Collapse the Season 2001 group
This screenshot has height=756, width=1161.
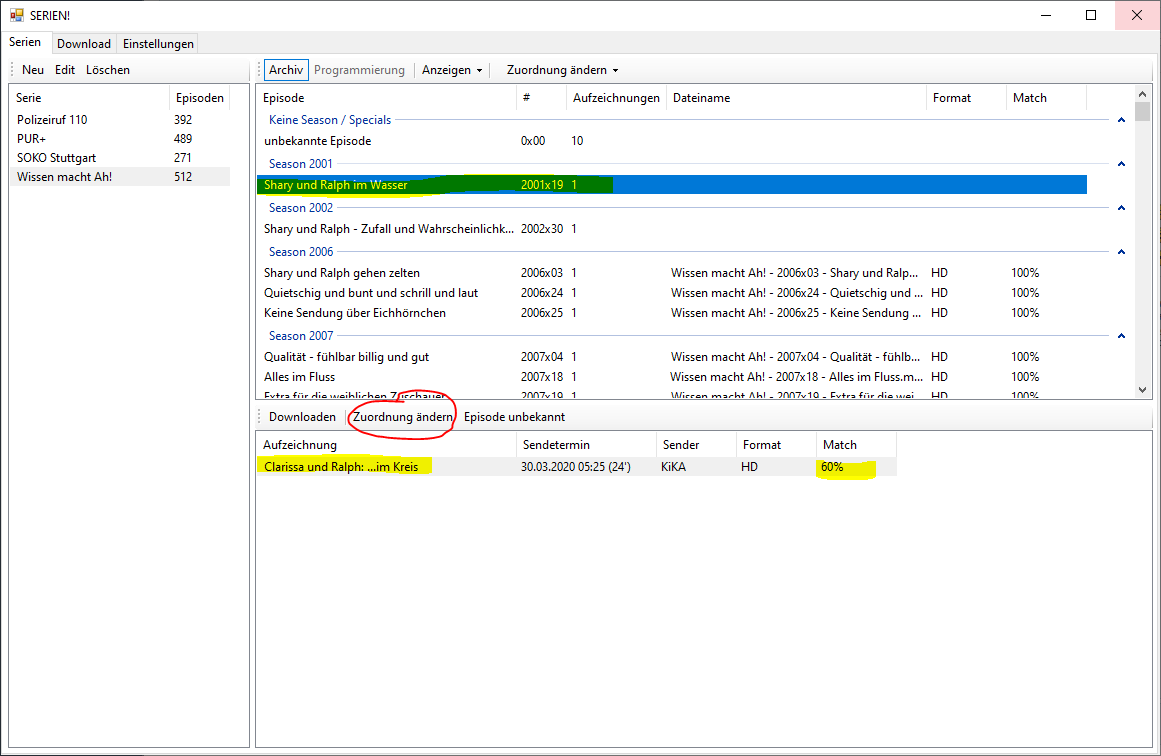[1121, 164]
